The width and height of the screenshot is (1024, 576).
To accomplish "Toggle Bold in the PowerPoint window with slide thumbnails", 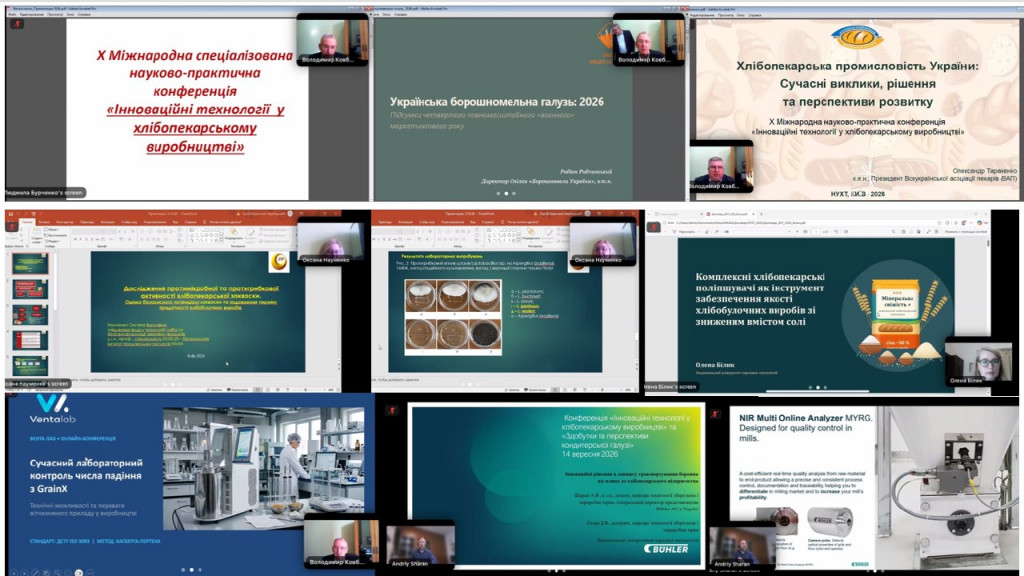I will (76, 239).
